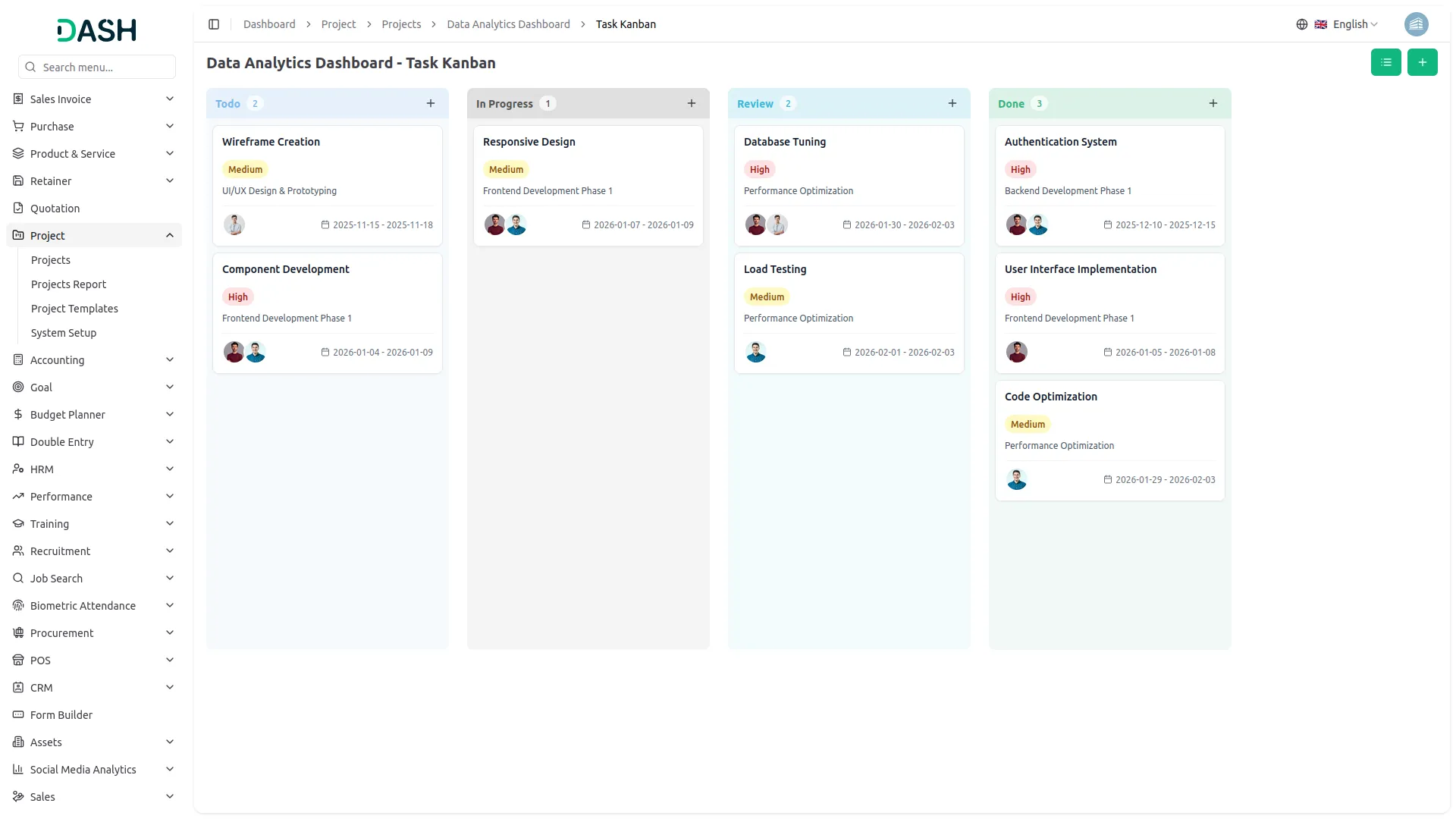Click plus icon in Done column header

pyautogui.click(x=1213, y=104)
